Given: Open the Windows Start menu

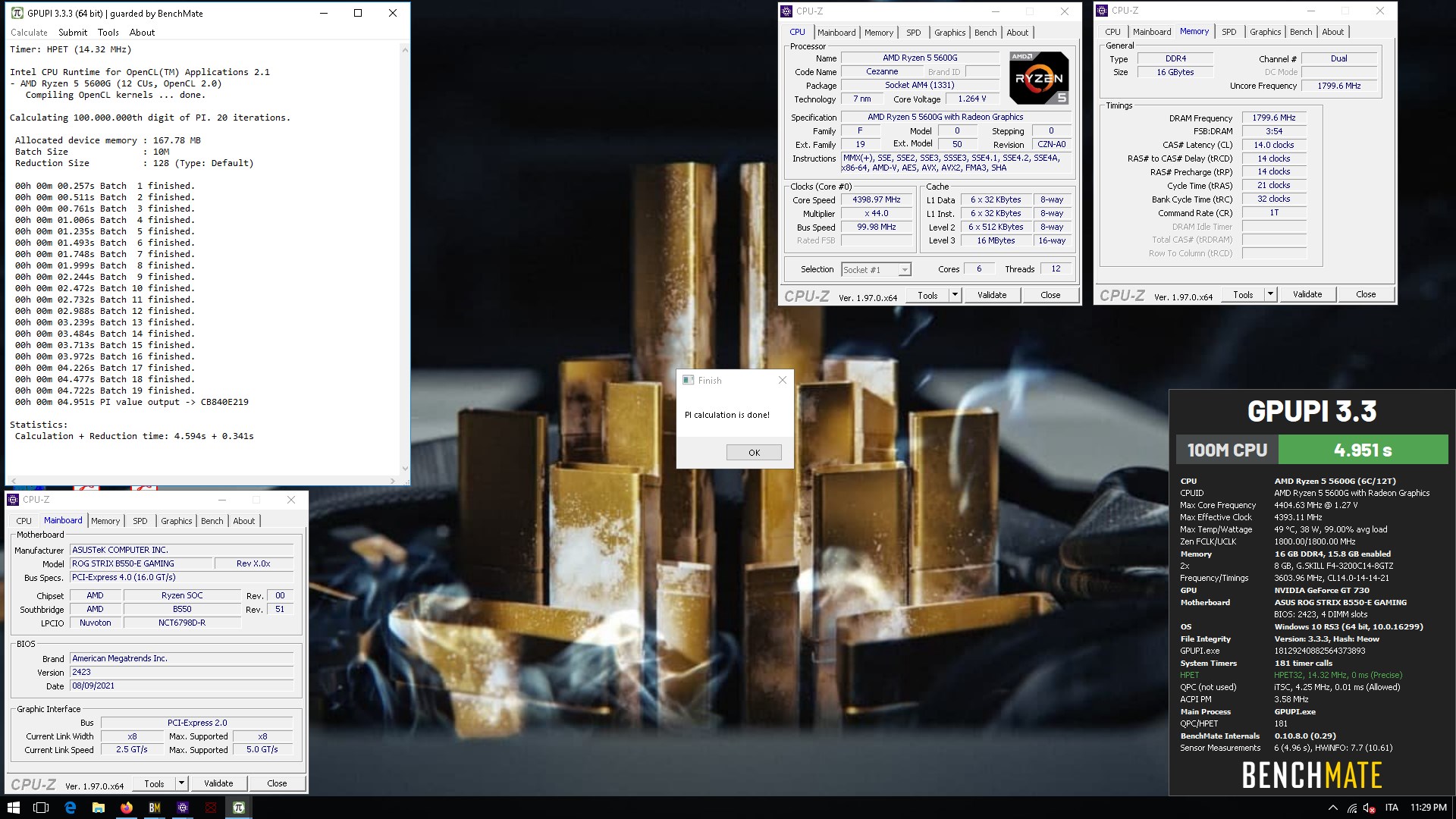Looking at the screenshot, I should [x=13, y=808].
